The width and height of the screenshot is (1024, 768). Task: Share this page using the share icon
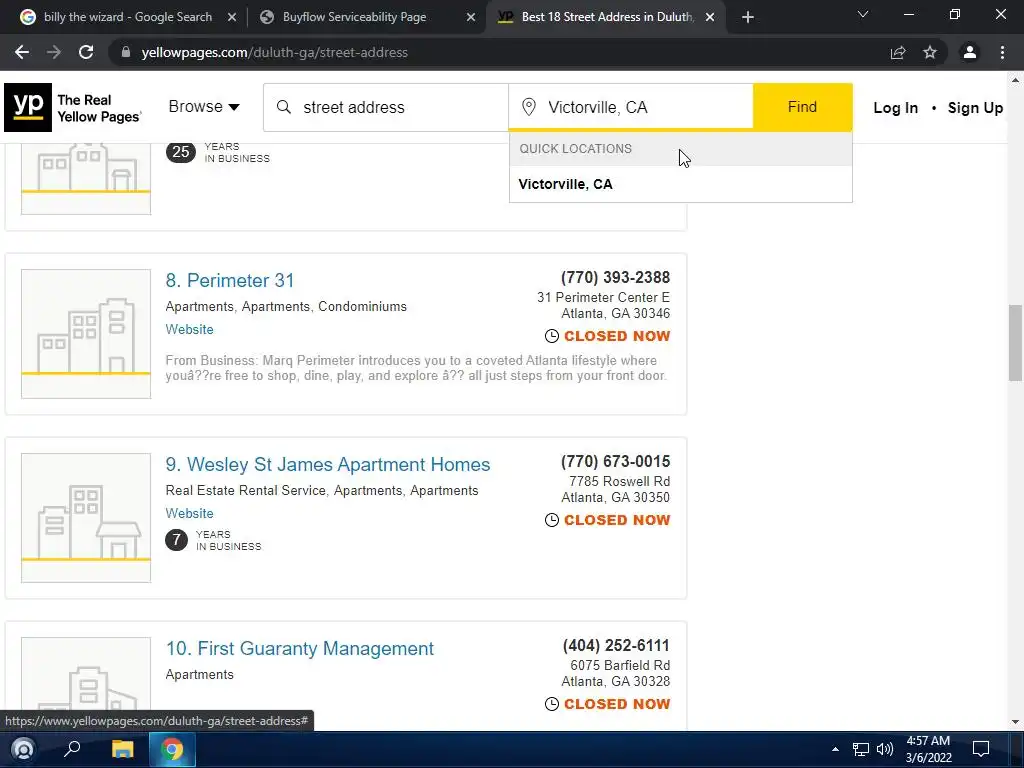[898, 52]
